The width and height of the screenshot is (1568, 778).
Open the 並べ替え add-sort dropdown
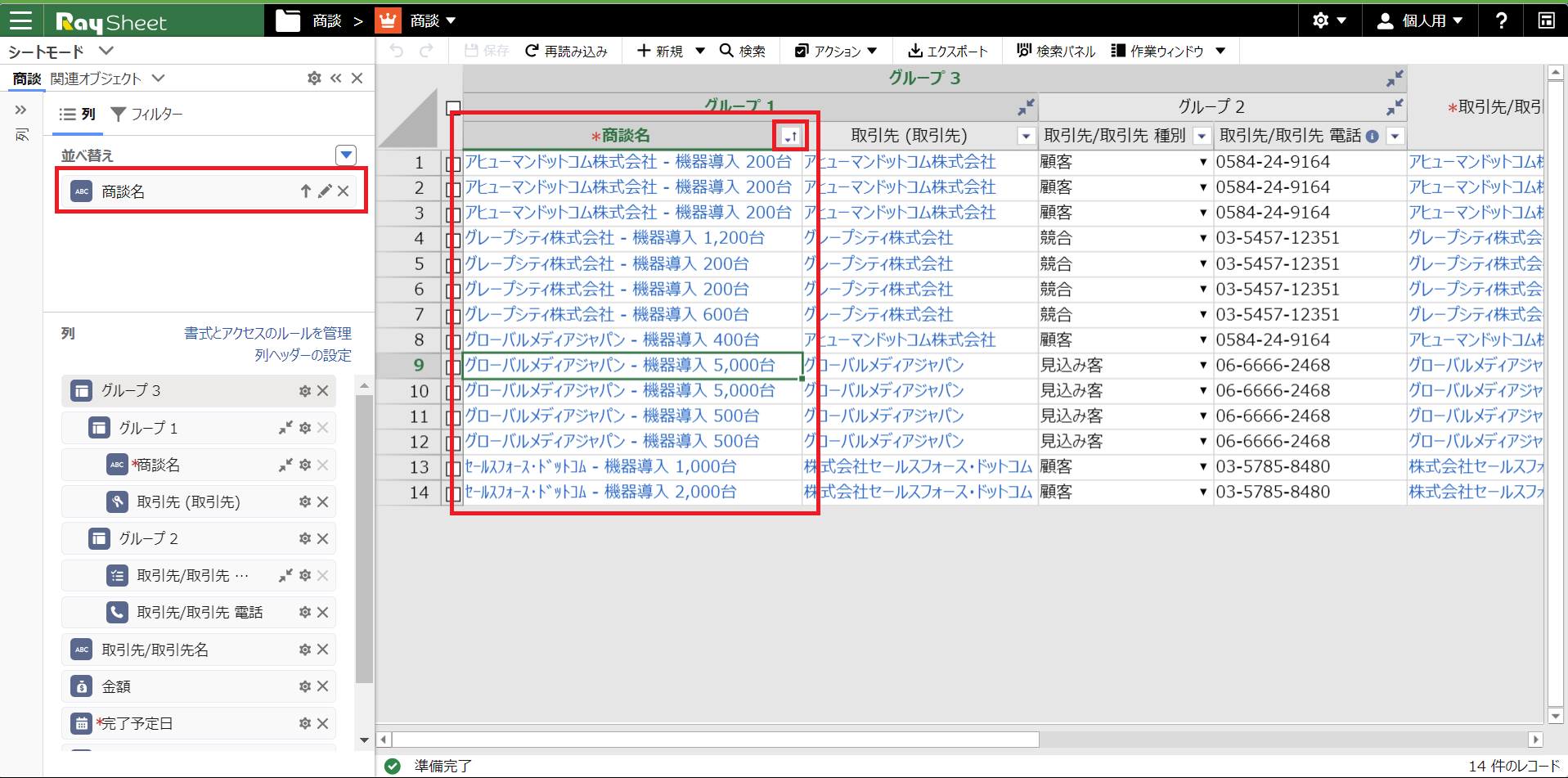coord(346,155)
